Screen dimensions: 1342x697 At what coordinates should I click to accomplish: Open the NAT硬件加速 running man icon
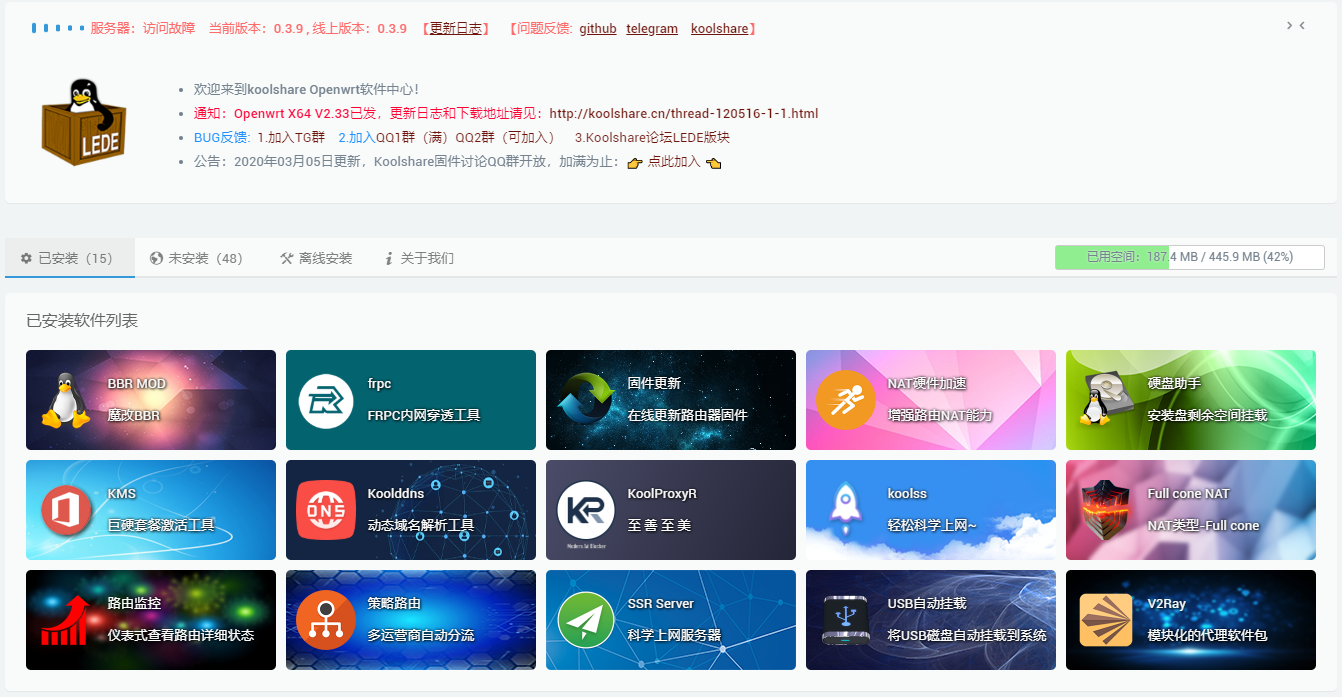click(x=846, y=400)
